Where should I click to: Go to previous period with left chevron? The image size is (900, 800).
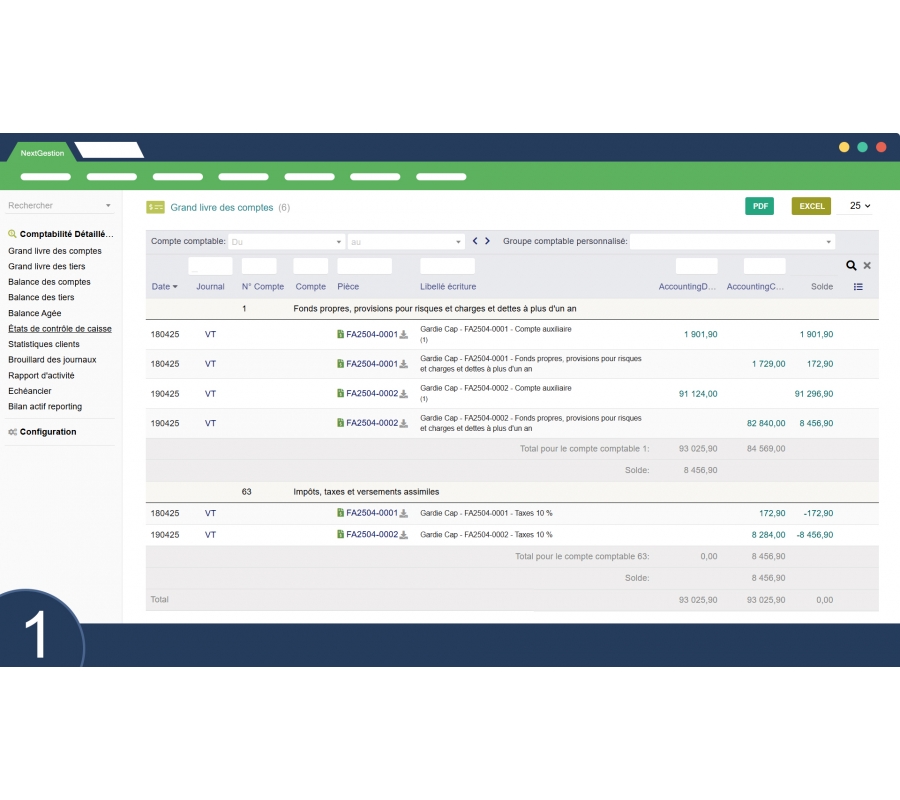(x=475, y=241)
